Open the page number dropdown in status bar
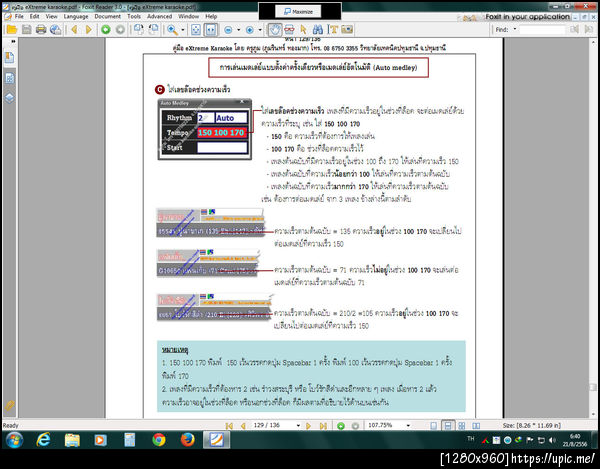Image resolution: width=600 pixels, height=469 pixels. [298, 426]
